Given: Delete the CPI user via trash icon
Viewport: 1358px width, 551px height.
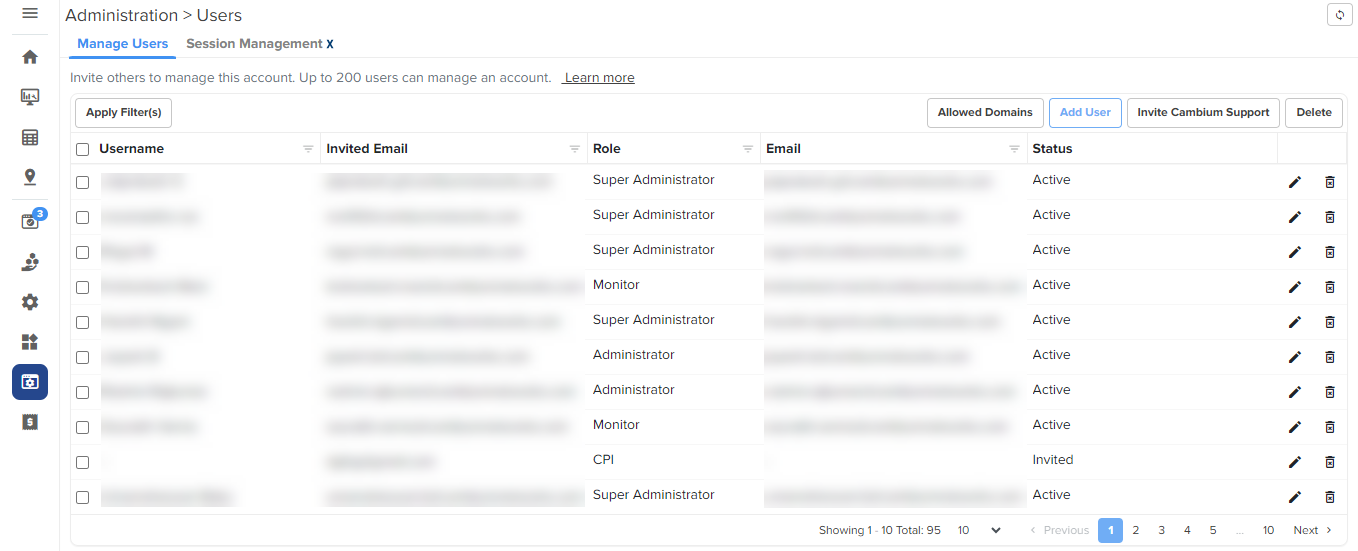Looking at the screenshot, I should coord(1329,462).
